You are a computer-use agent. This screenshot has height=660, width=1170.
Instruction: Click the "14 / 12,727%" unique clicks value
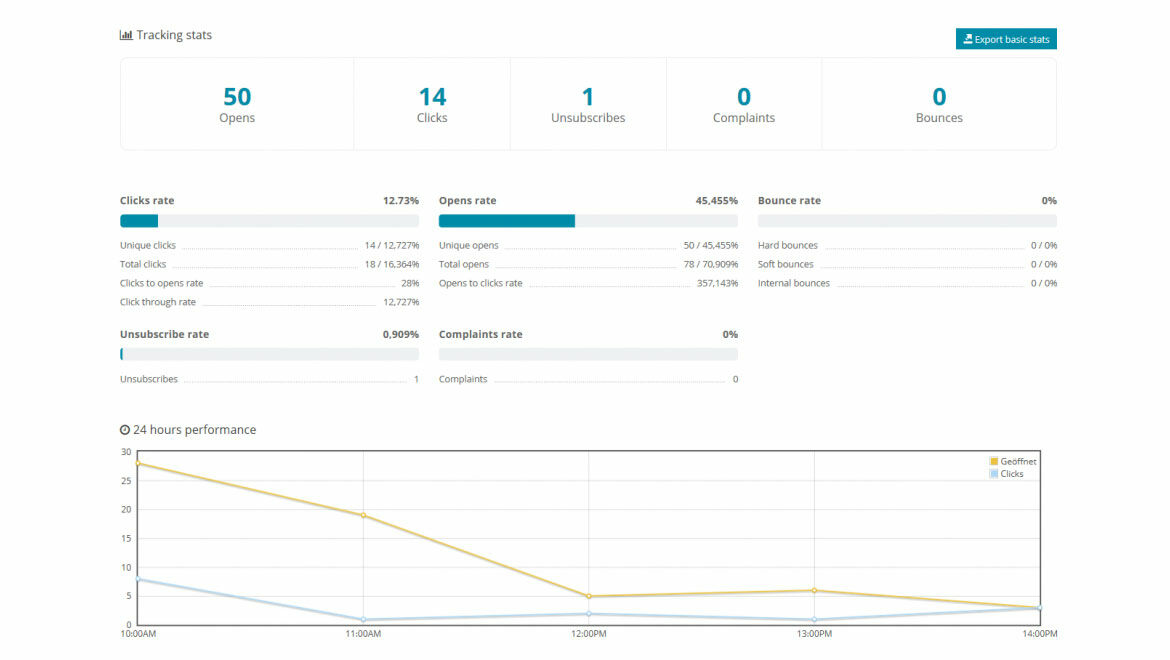tap(392, 245)
